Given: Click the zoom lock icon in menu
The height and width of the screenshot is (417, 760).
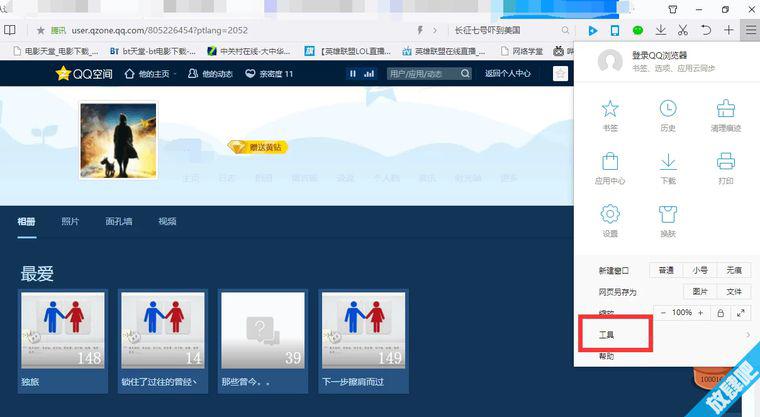Looking at the screenshot, I should pyautogui.click(x=720, y=313).
